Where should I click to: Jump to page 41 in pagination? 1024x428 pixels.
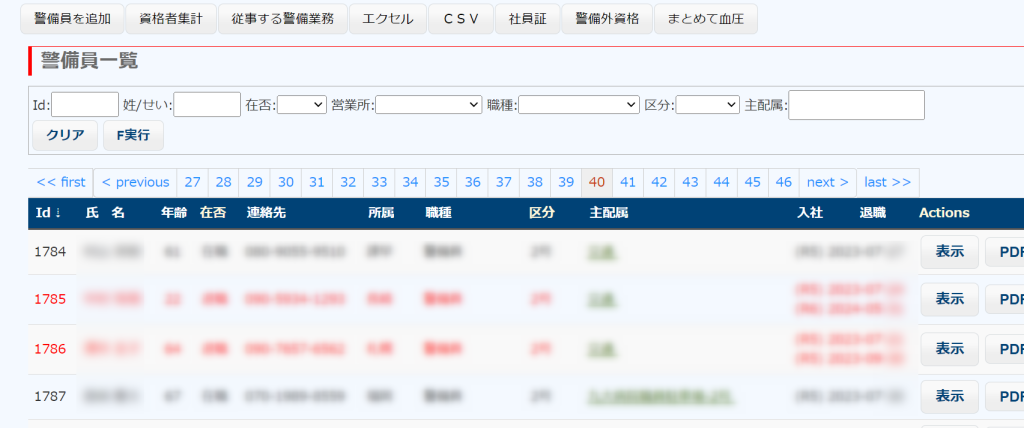point(628,182)
